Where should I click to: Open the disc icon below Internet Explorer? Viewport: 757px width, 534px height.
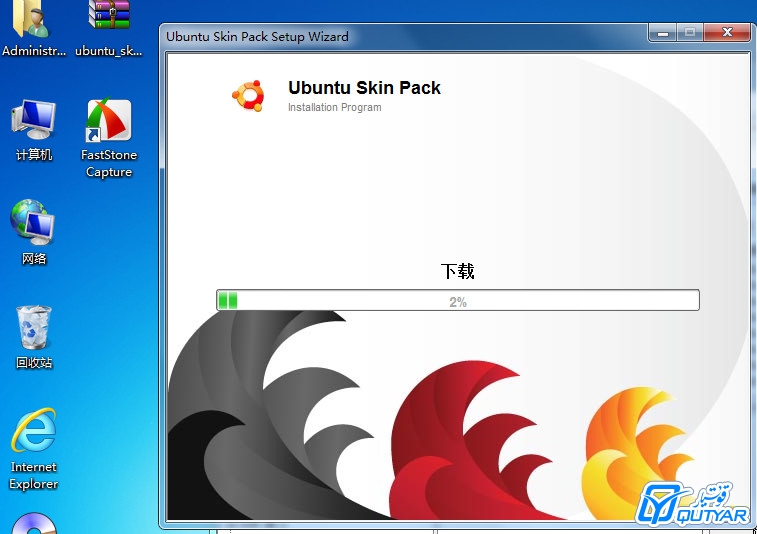pyautogui.click(x=33, y=524)
